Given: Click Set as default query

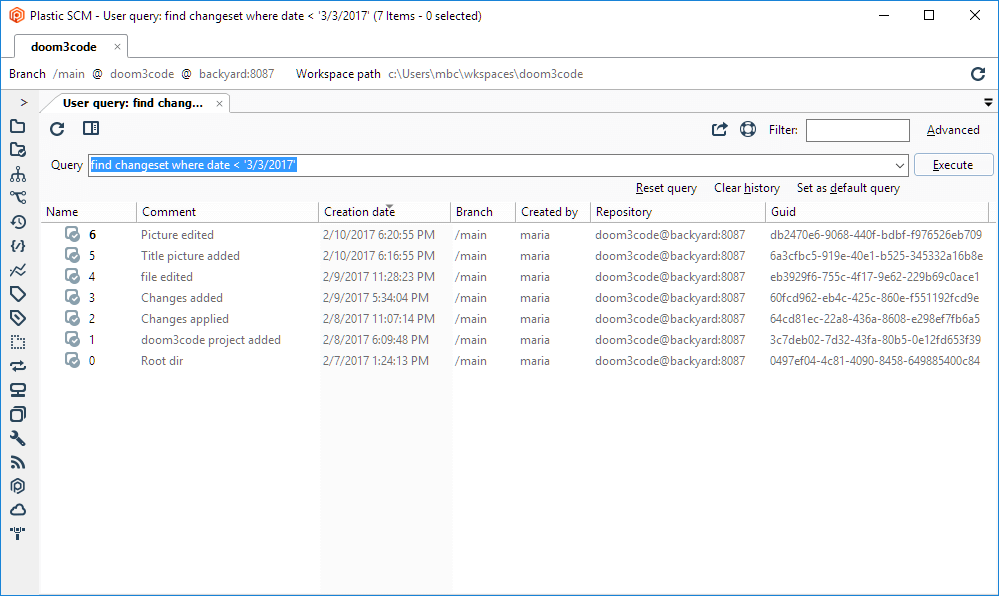Looking at the screenshot, I should click(848, 188).
